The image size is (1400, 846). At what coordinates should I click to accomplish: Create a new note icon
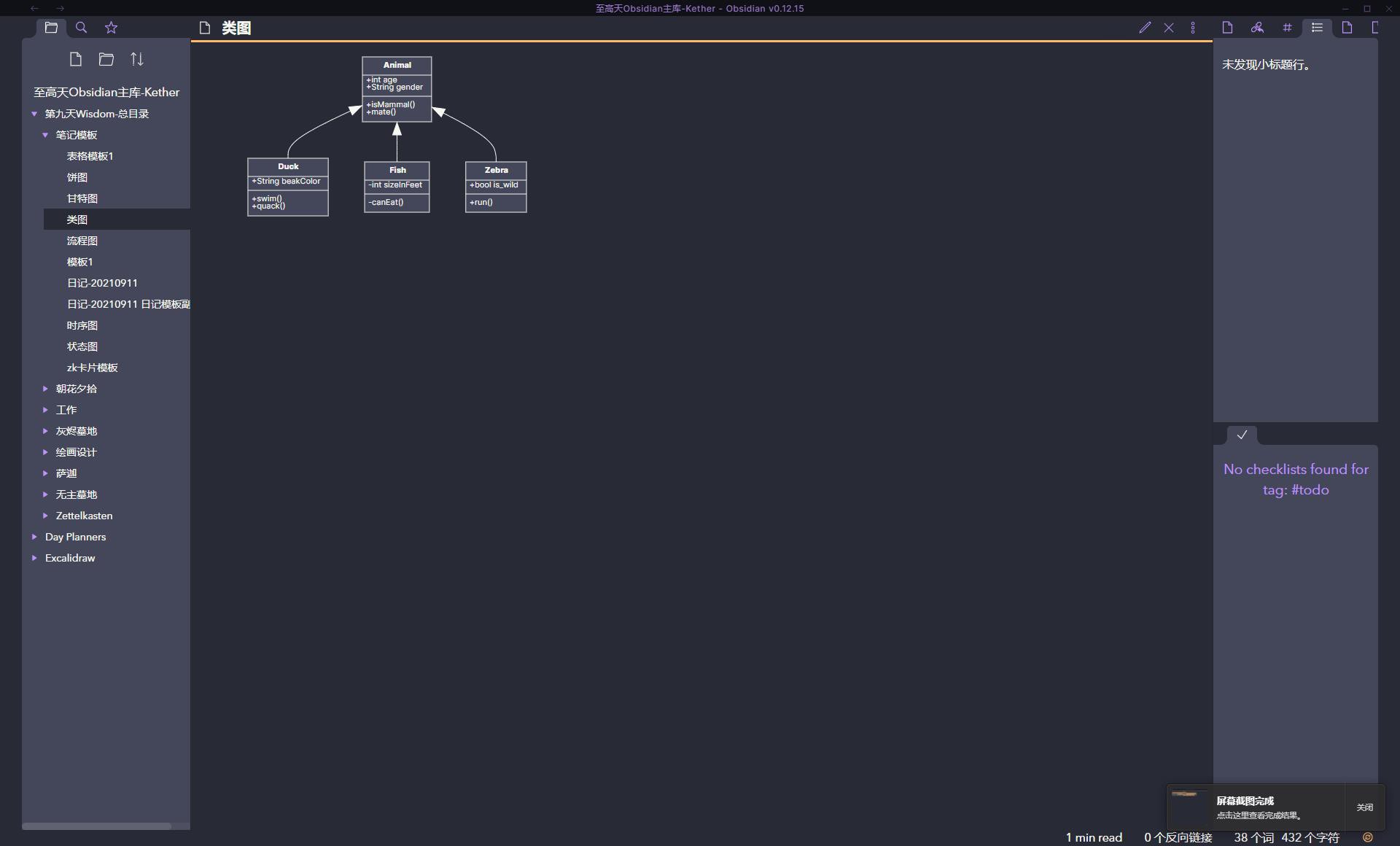[76, 59]
